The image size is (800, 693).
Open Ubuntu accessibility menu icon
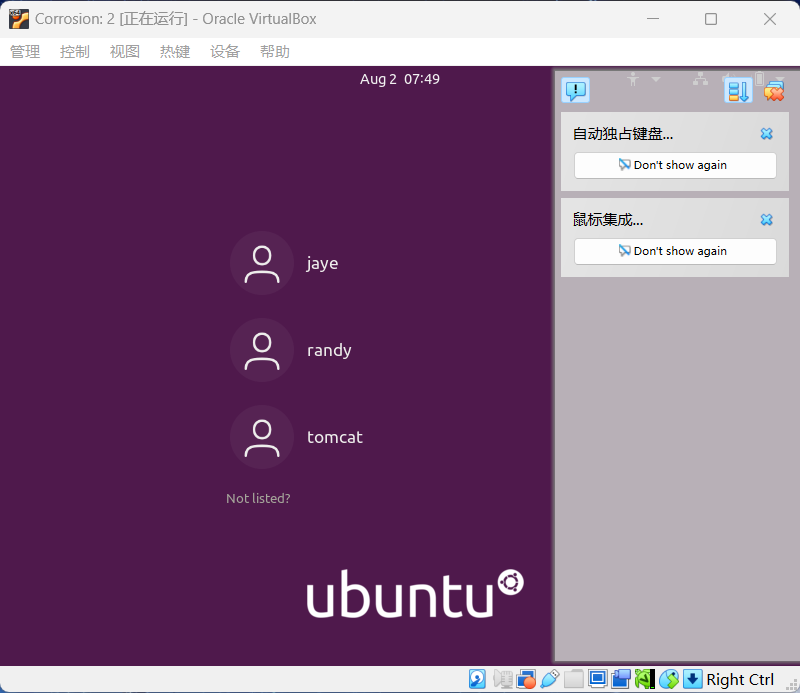click(x=633, y=79)
